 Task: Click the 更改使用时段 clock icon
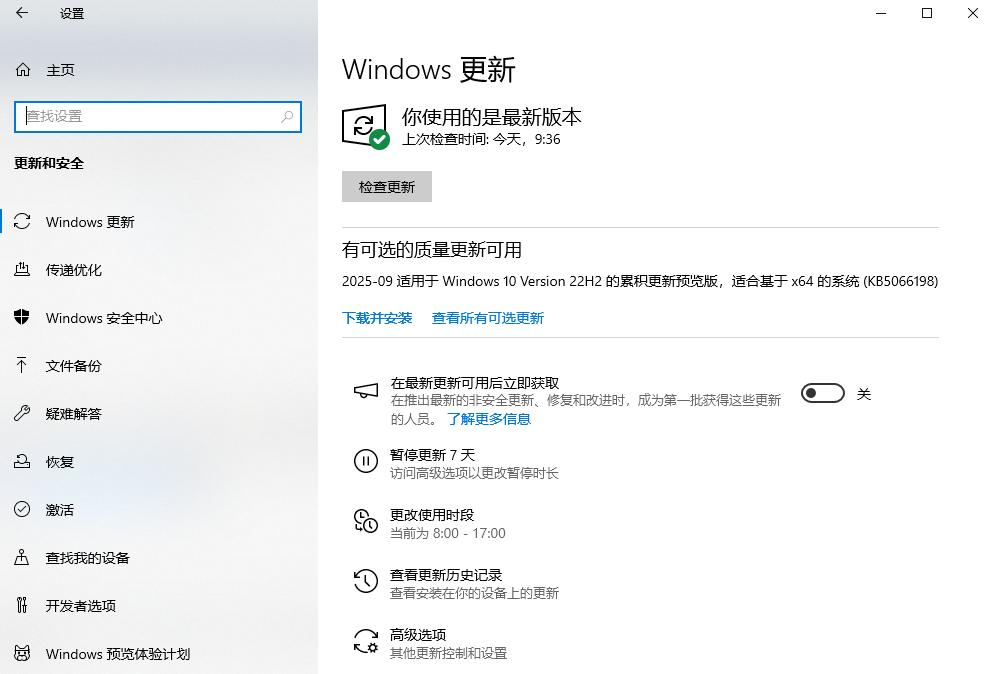(365, 521)
